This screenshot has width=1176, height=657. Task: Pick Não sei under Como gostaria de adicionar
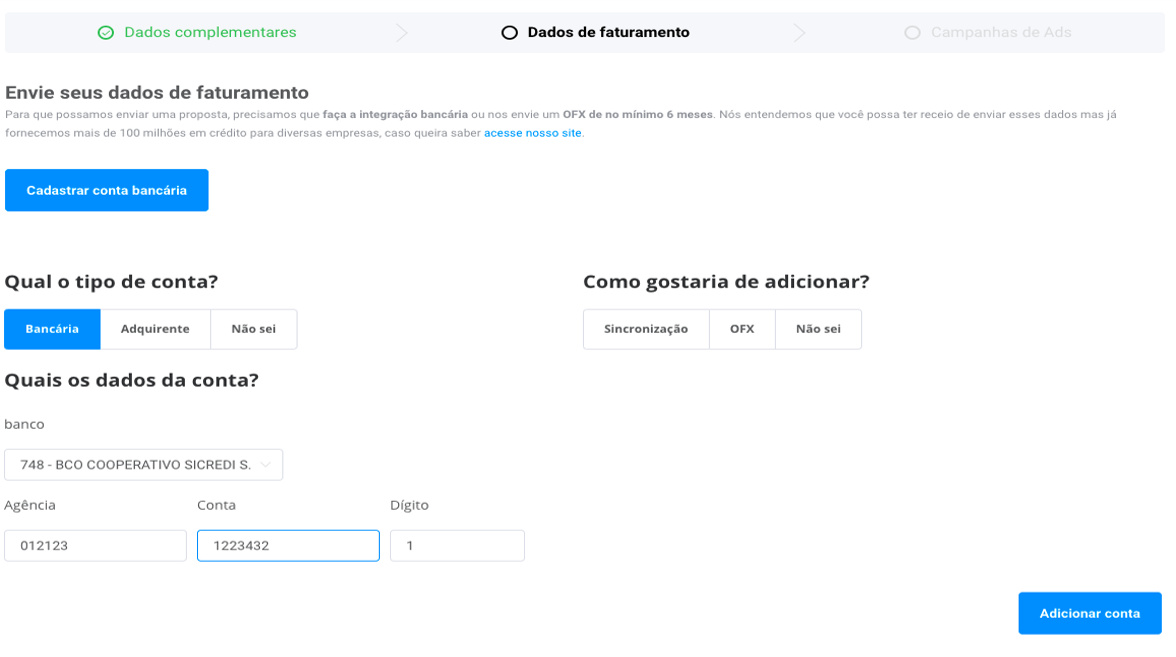(818, 329)
